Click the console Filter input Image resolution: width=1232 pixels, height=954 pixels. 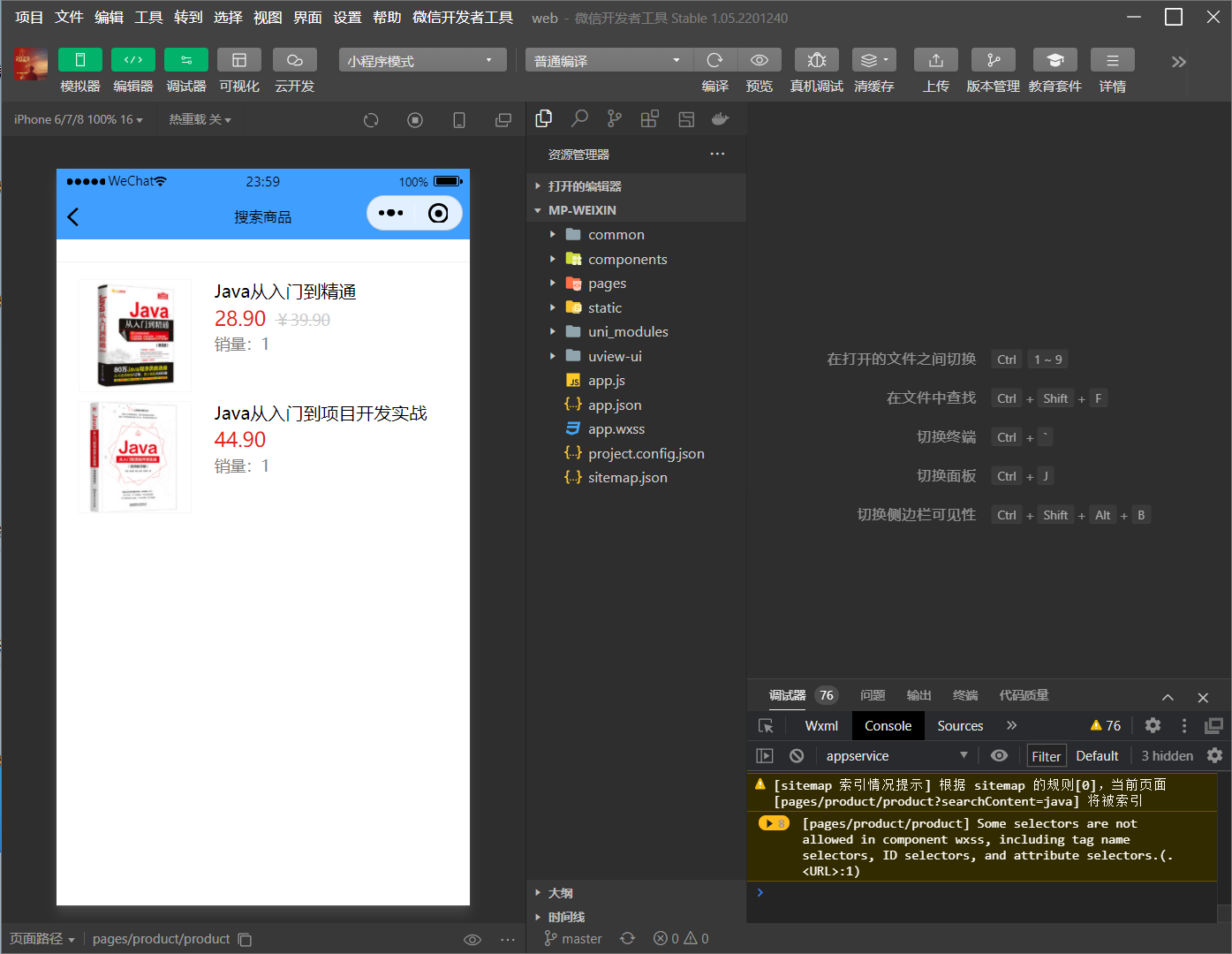[1046, 756]
